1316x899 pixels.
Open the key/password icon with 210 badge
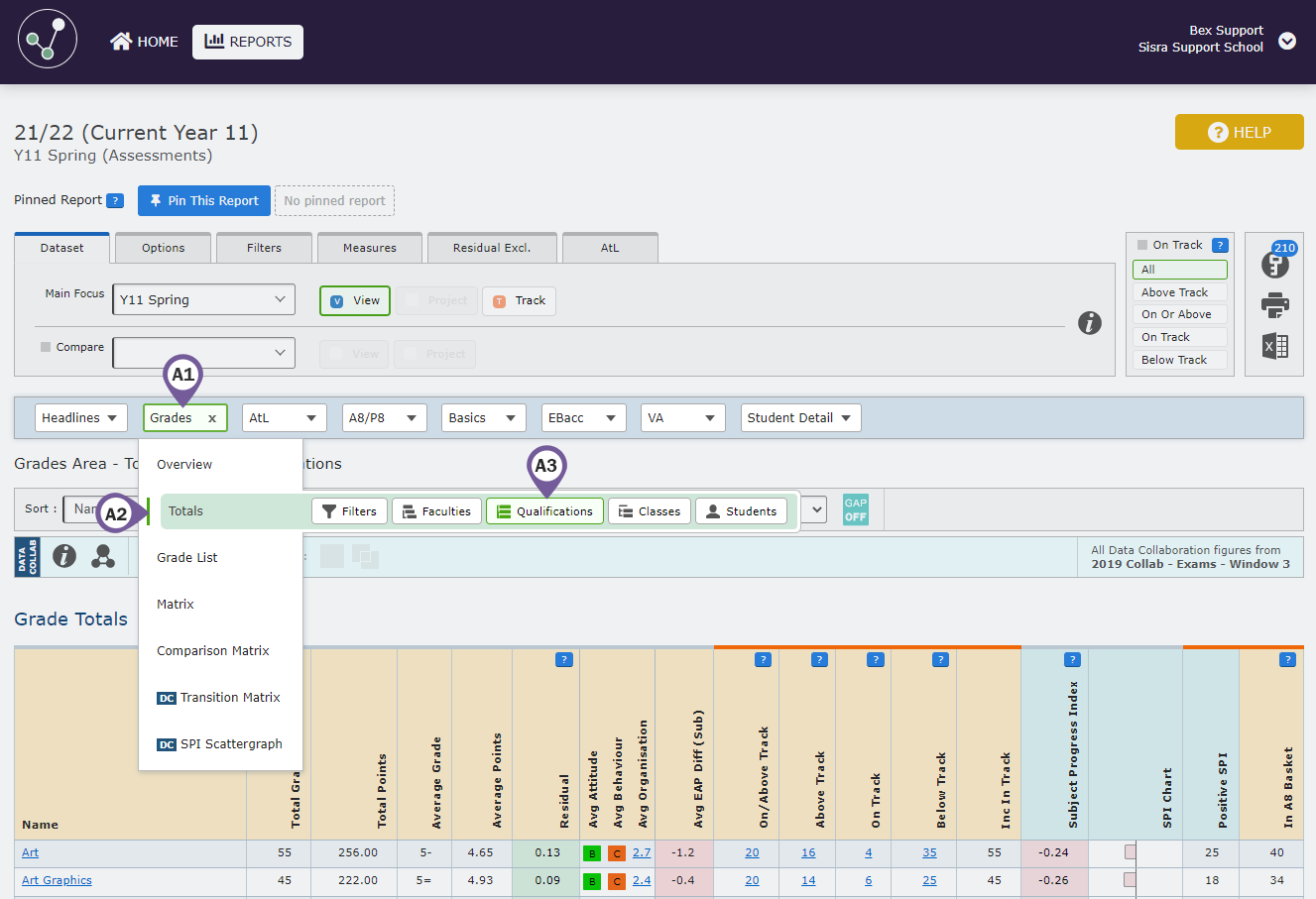pyautogui.click(x=1275, y=263)
